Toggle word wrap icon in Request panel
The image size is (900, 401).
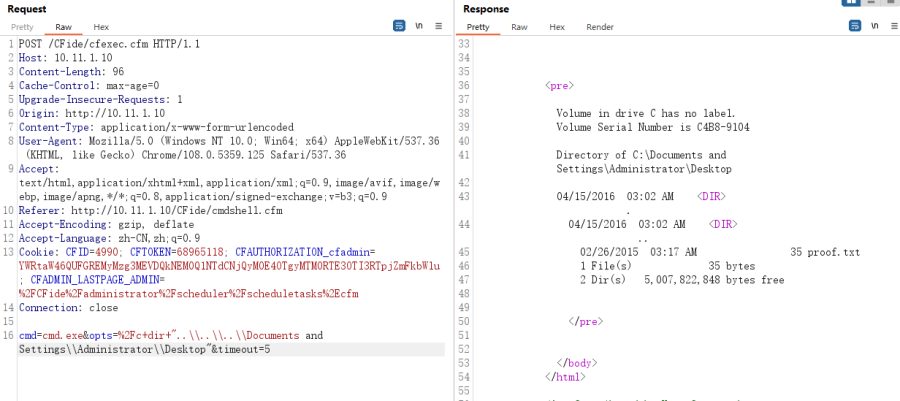[x=399, y=26]
